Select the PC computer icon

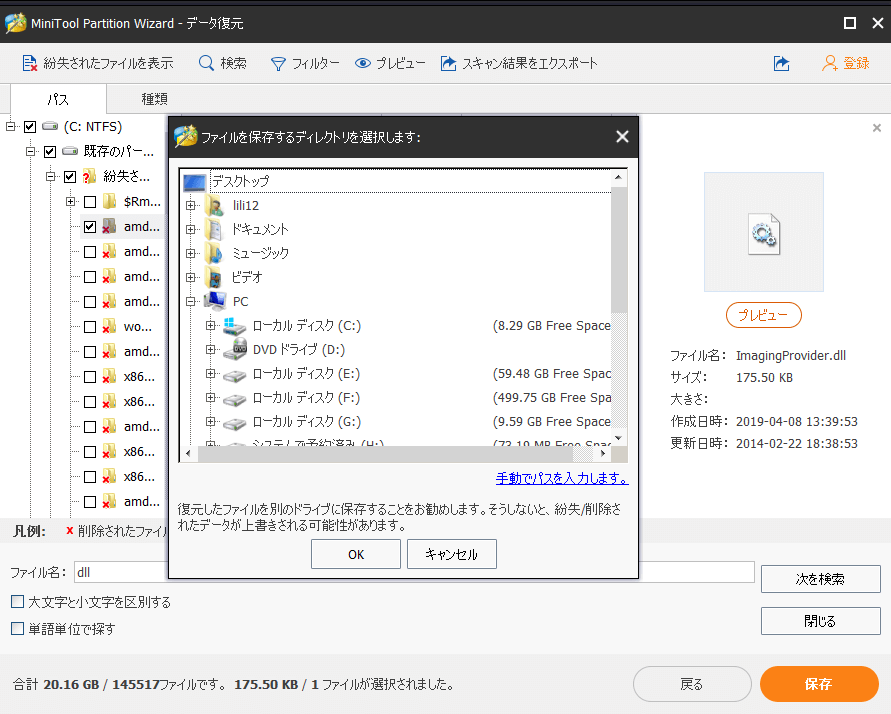tap(215, 301)
